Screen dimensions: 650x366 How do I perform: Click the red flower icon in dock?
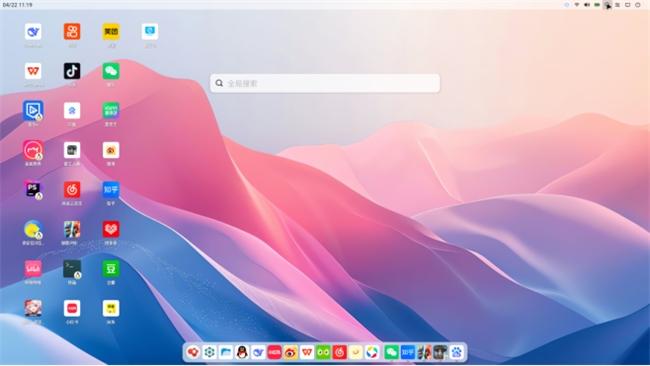(x=193, y=352)
